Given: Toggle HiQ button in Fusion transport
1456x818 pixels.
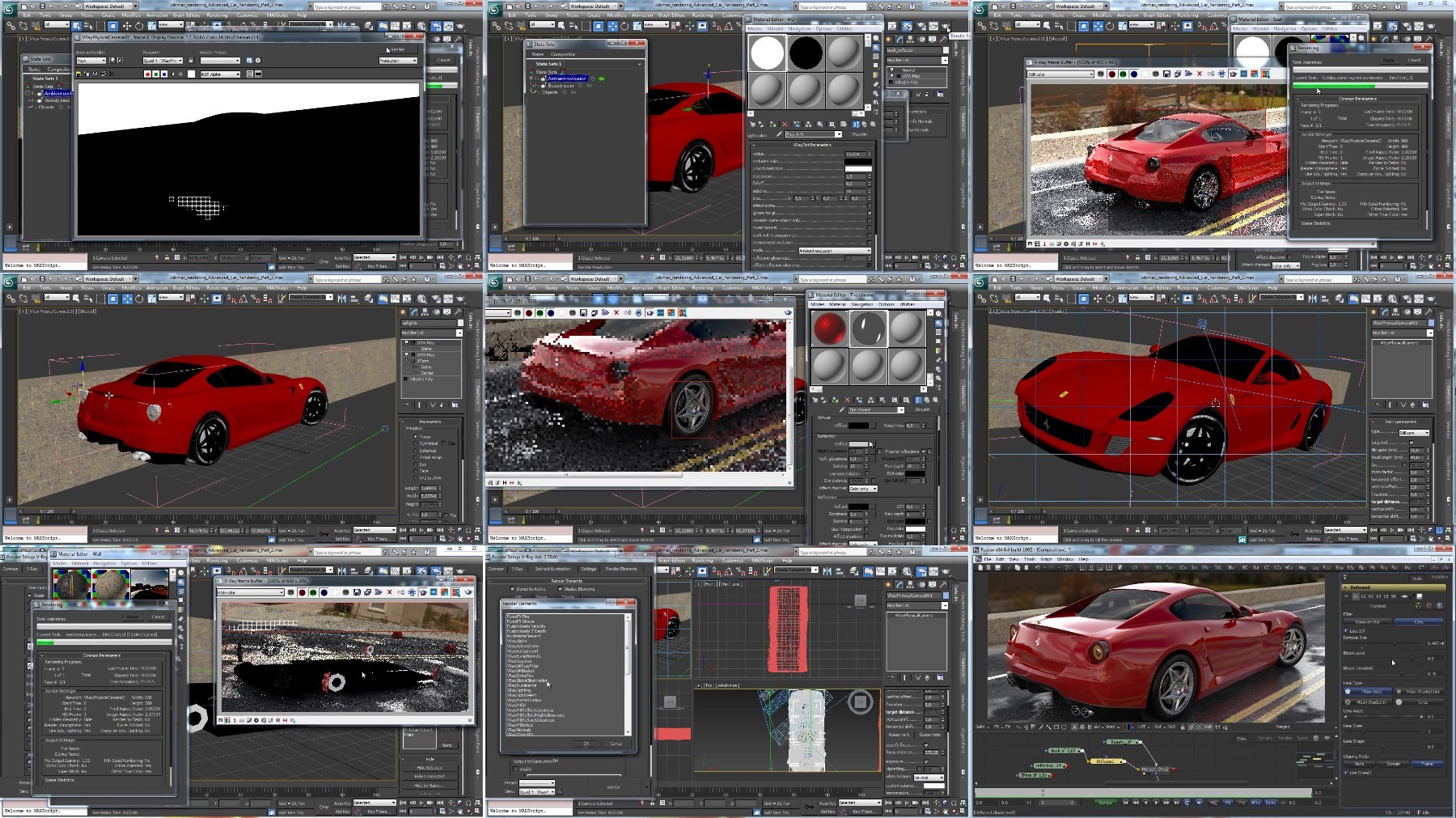Looking at the screenshot, I should [1213, 803].
